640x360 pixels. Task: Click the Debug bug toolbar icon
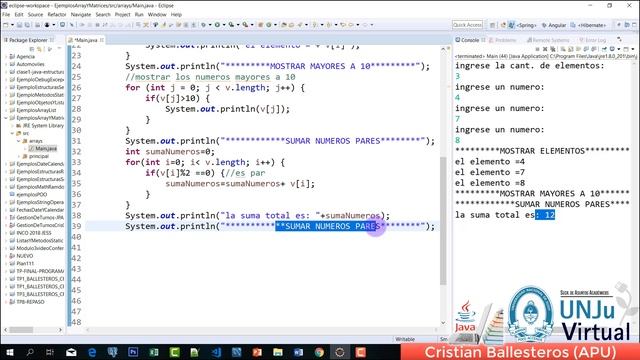coord(204,25)
